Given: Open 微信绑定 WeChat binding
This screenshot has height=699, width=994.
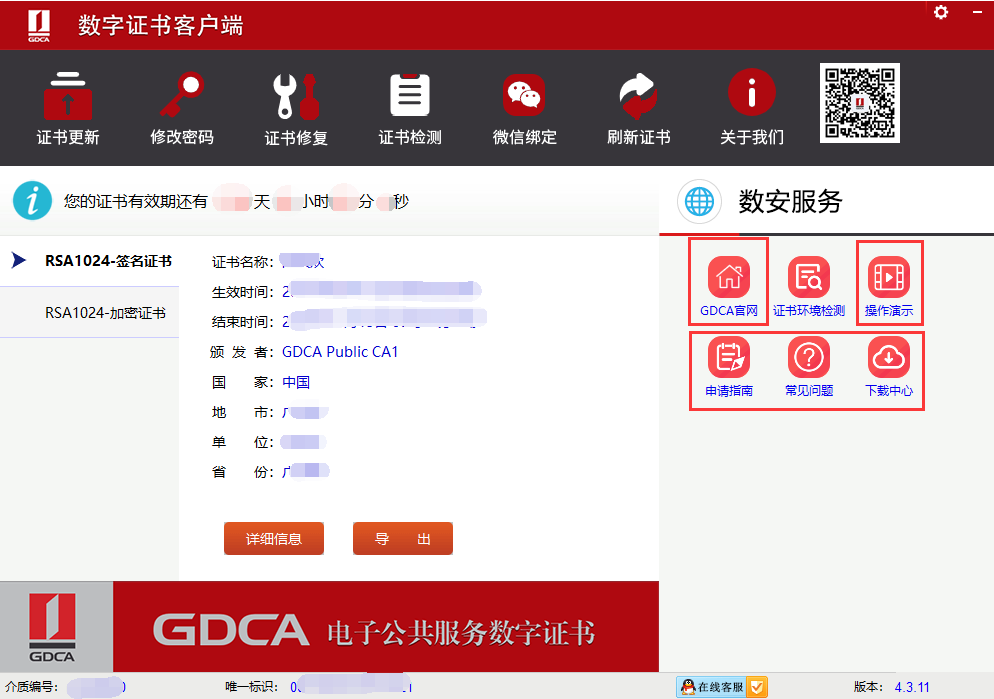Looking at the screenshot, I should pyautogui.click(x=524, y=108).
